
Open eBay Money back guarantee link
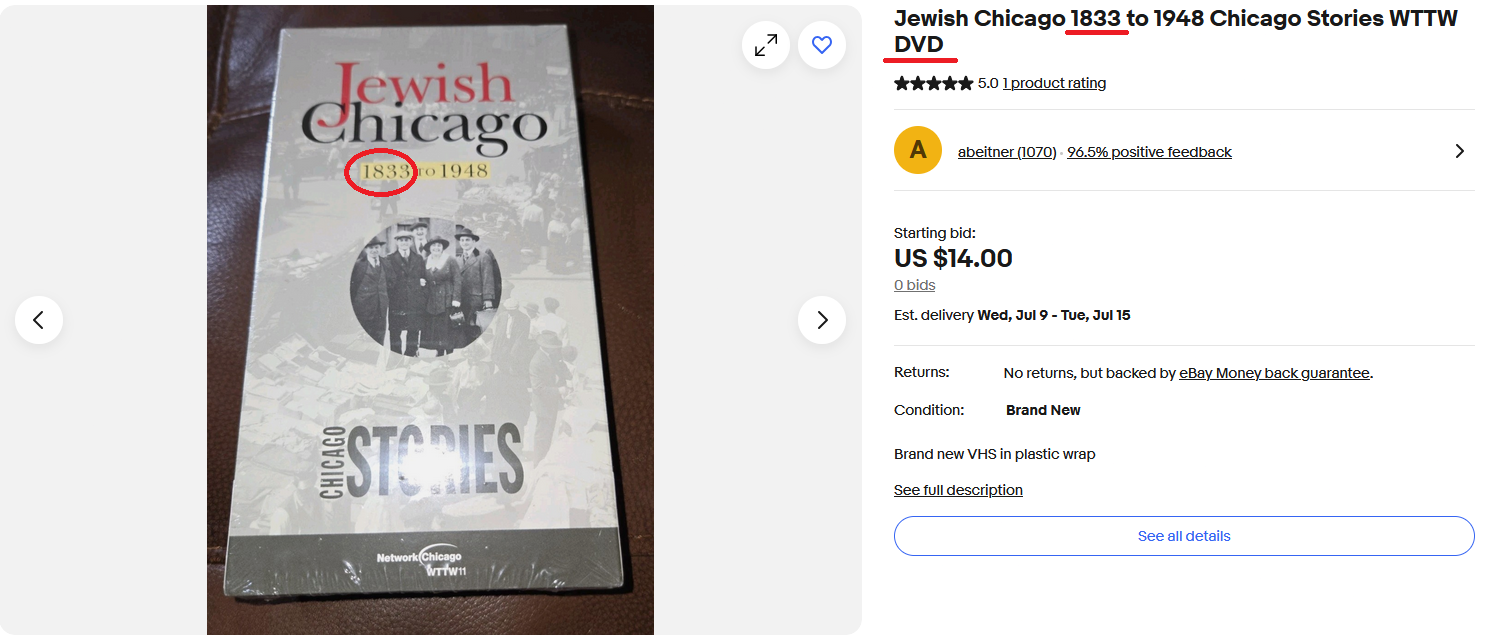(x=1274, y=373)
